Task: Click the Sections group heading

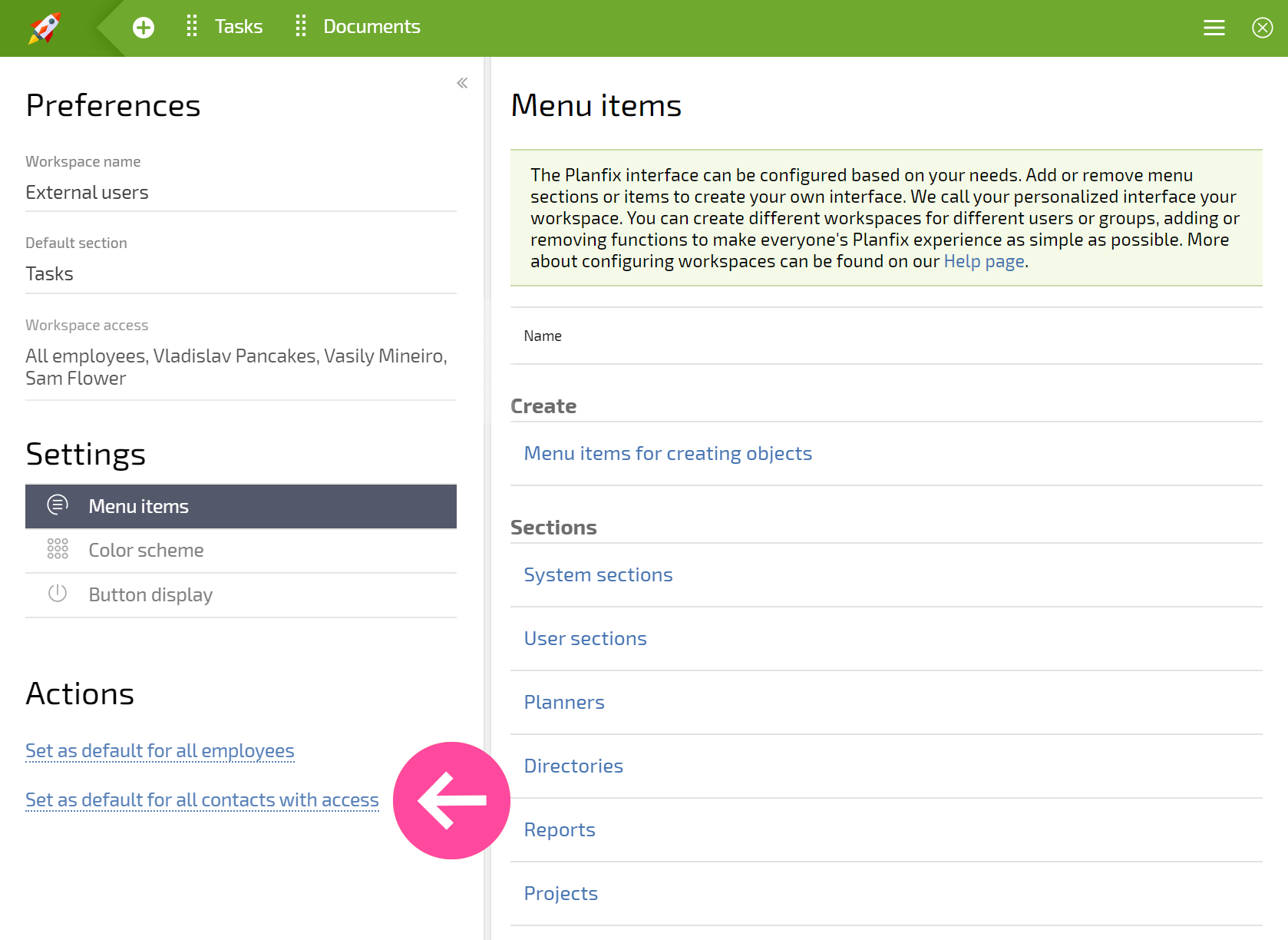Action: pyautogui.click(x=553, y=527)
